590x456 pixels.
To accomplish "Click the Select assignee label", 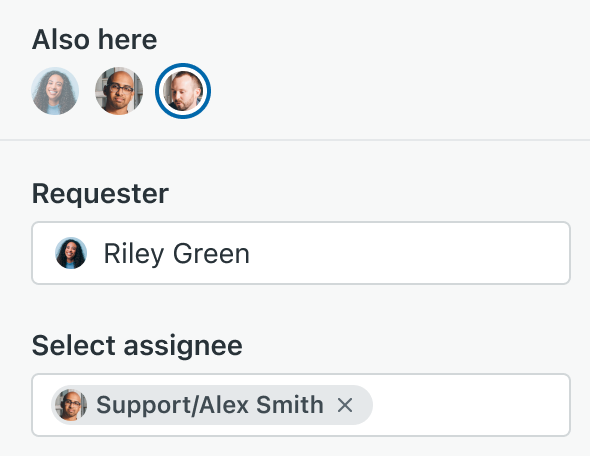I will (137, 345).
